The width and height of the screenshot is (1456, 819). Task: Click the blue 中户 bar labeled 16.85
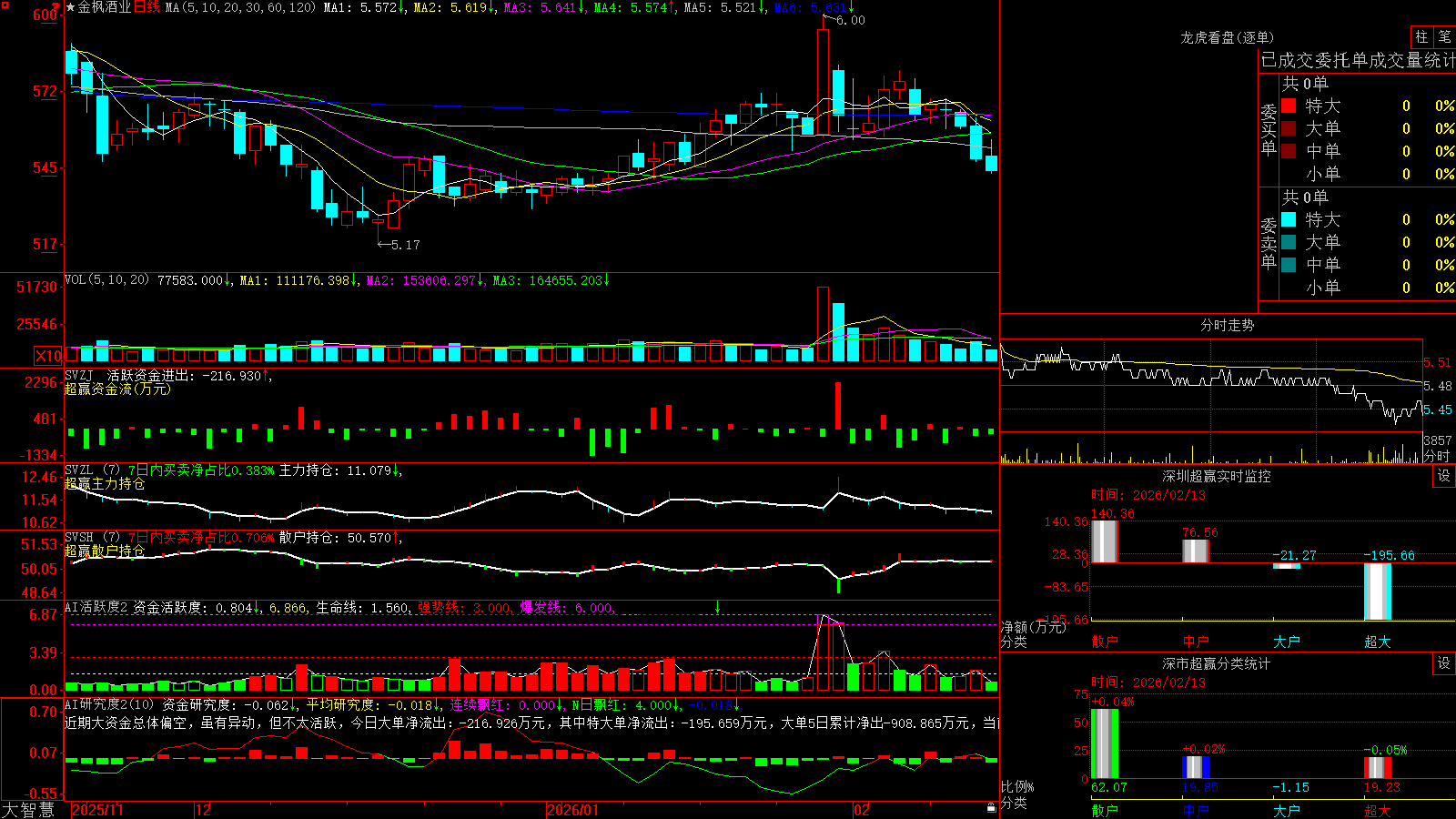pyautogui.click(x=1195, y=767)
